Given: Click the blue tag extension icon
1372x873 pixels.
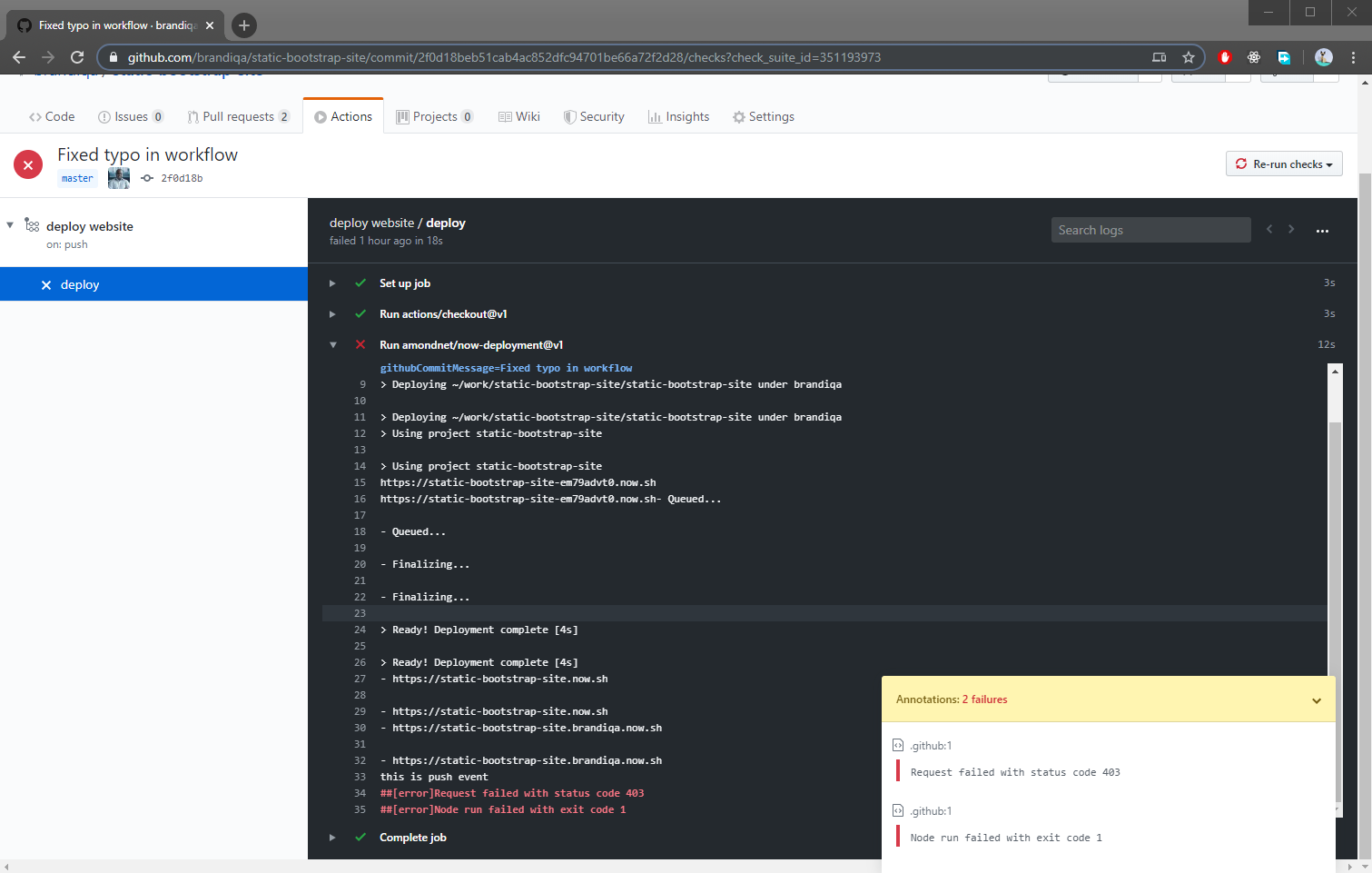Looking at the screenshot, I should (1284, 57).
